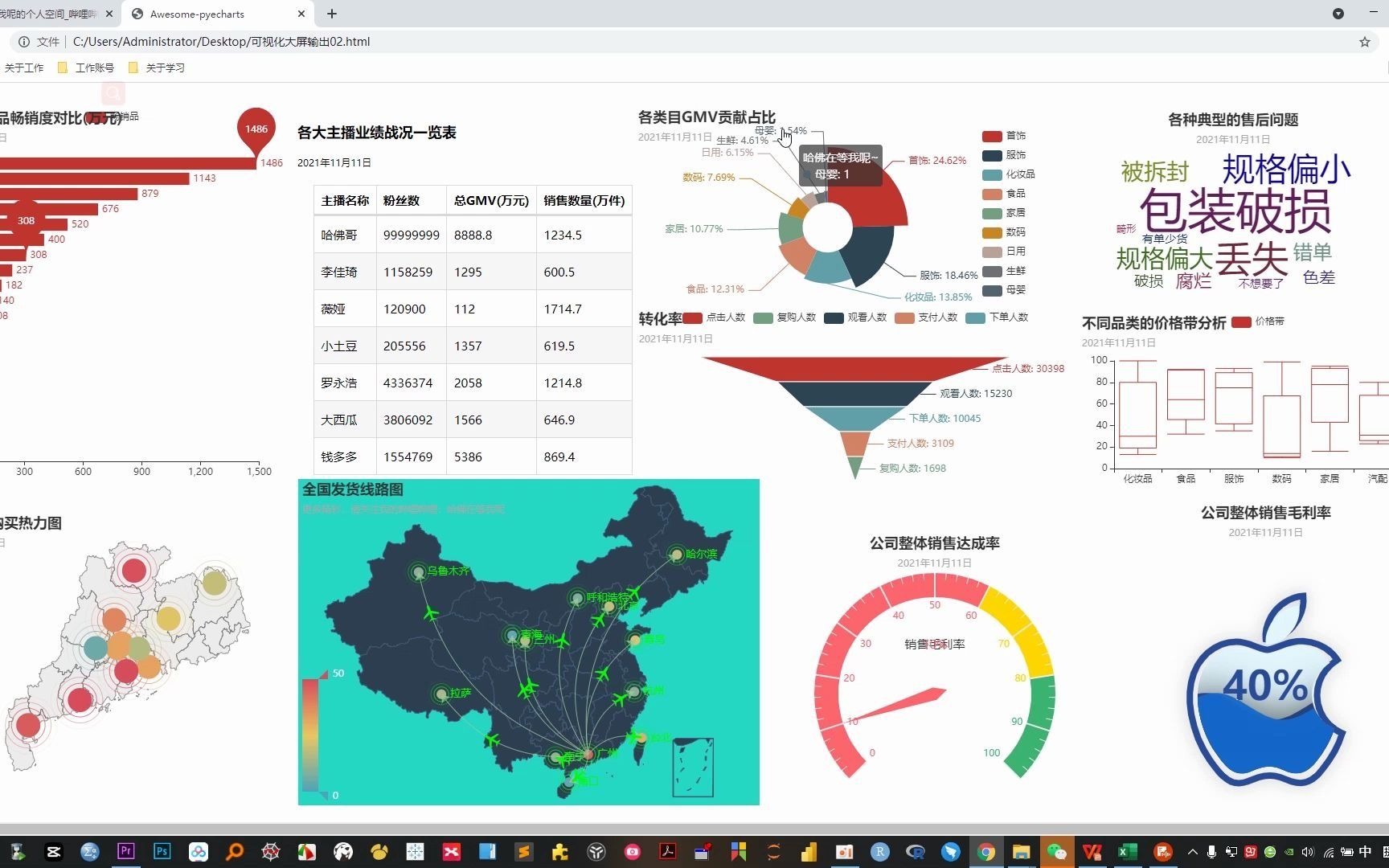Open the volume control in the system tray
The height and width of the screenshot is (868, 1389).
tap(1308, 852)
